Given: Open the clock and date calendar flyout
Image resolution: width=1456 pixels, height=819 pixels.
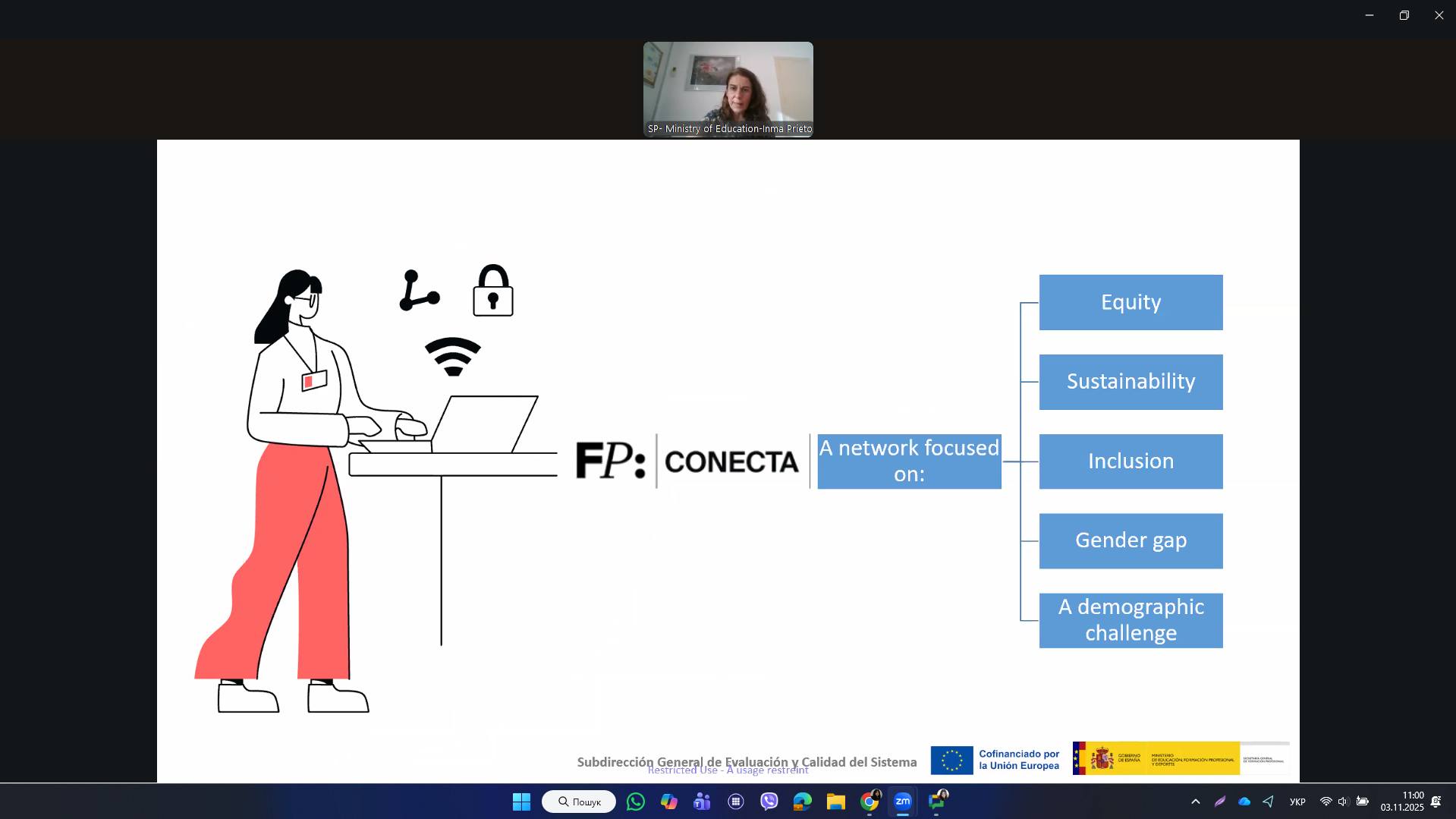Looking at the screenshot, I should pyautogui.click(x=1402, y=802).
